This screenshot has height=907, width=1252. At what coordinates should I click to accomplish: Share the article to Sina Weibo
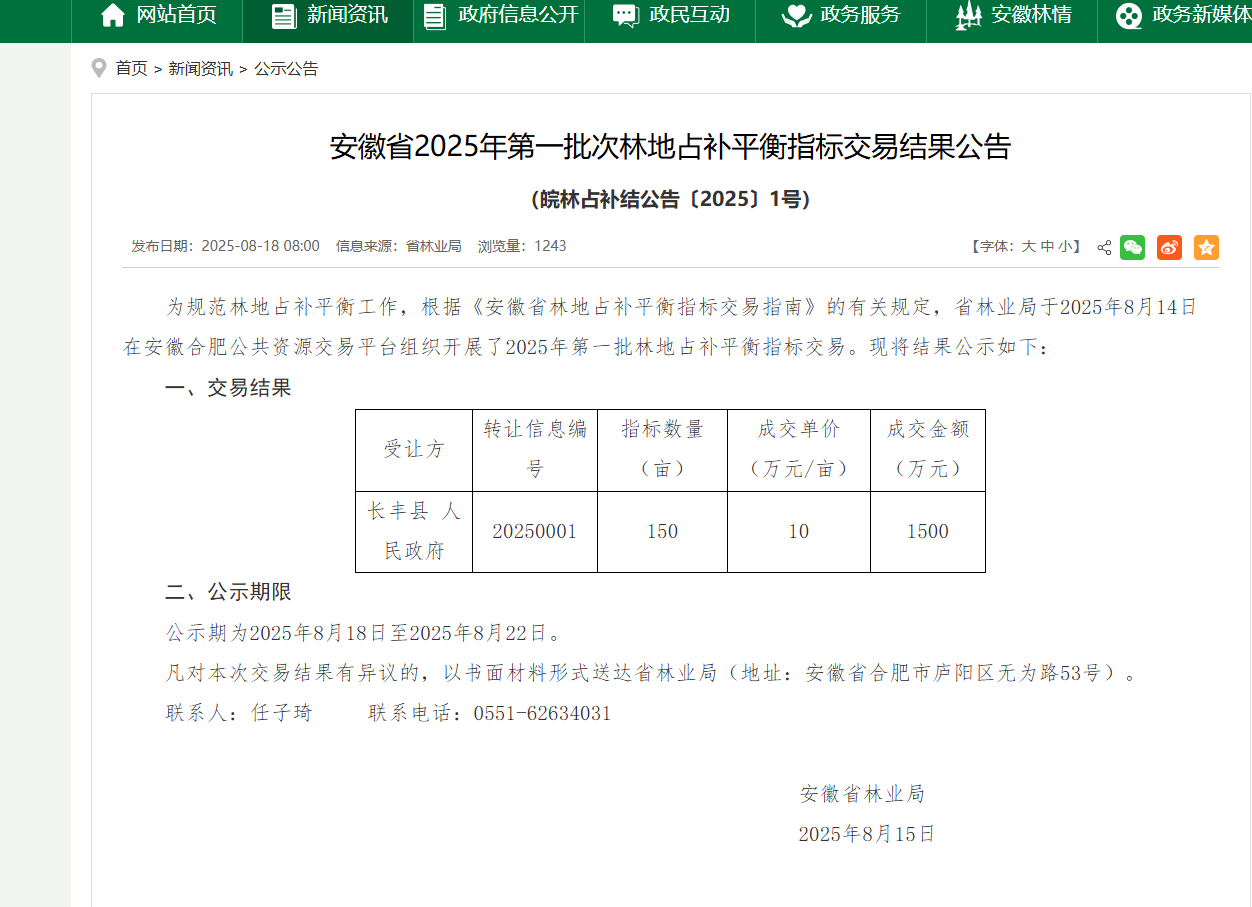pyautogui.click(x=1169, y=247)
